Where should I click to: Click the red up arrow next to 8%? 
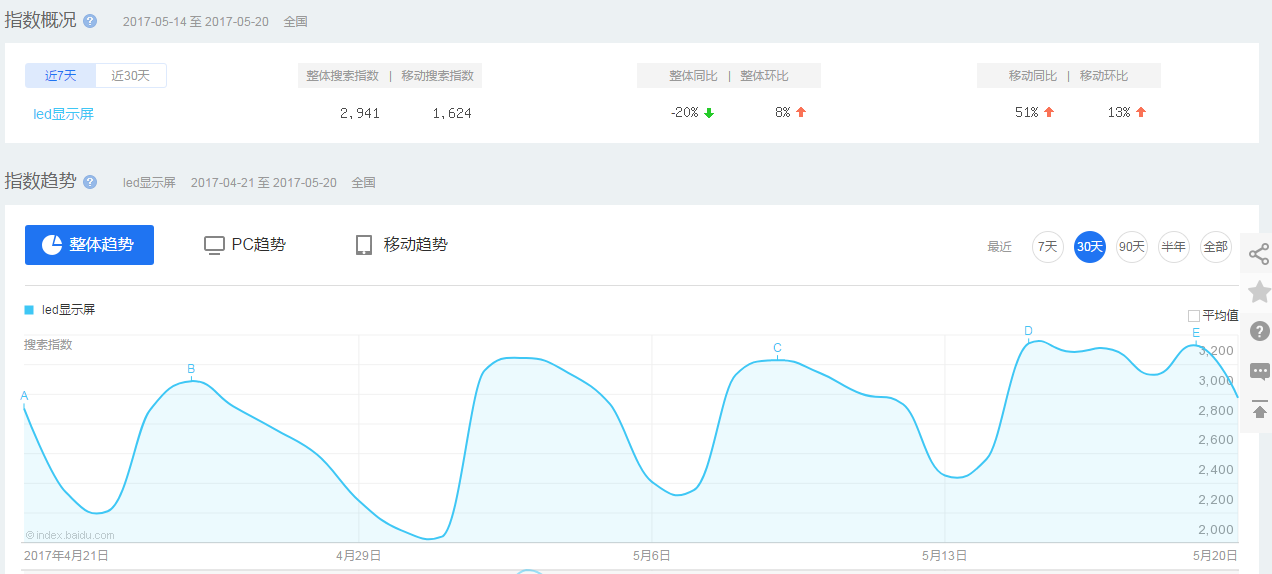[800, 113]
